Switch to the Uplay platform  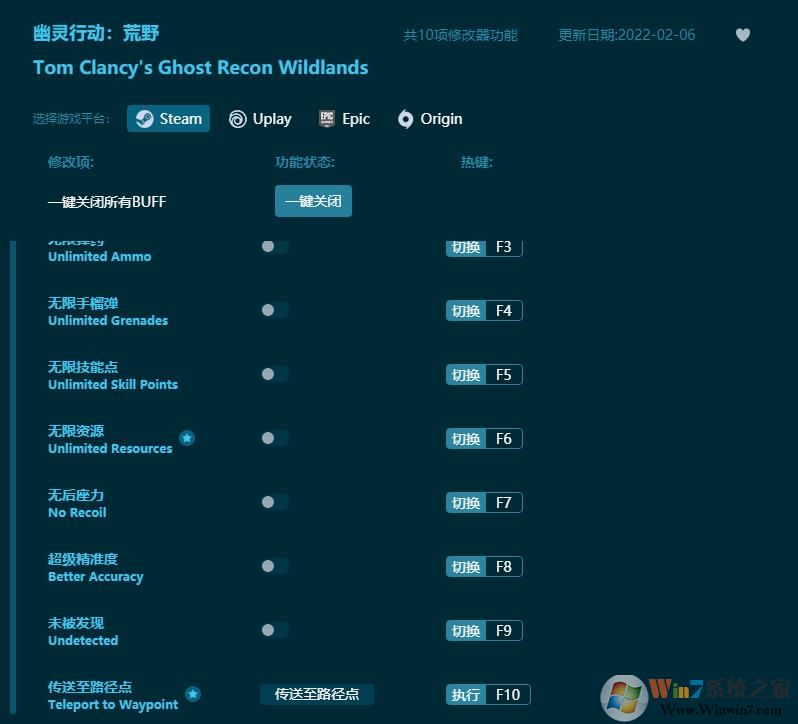261,119
